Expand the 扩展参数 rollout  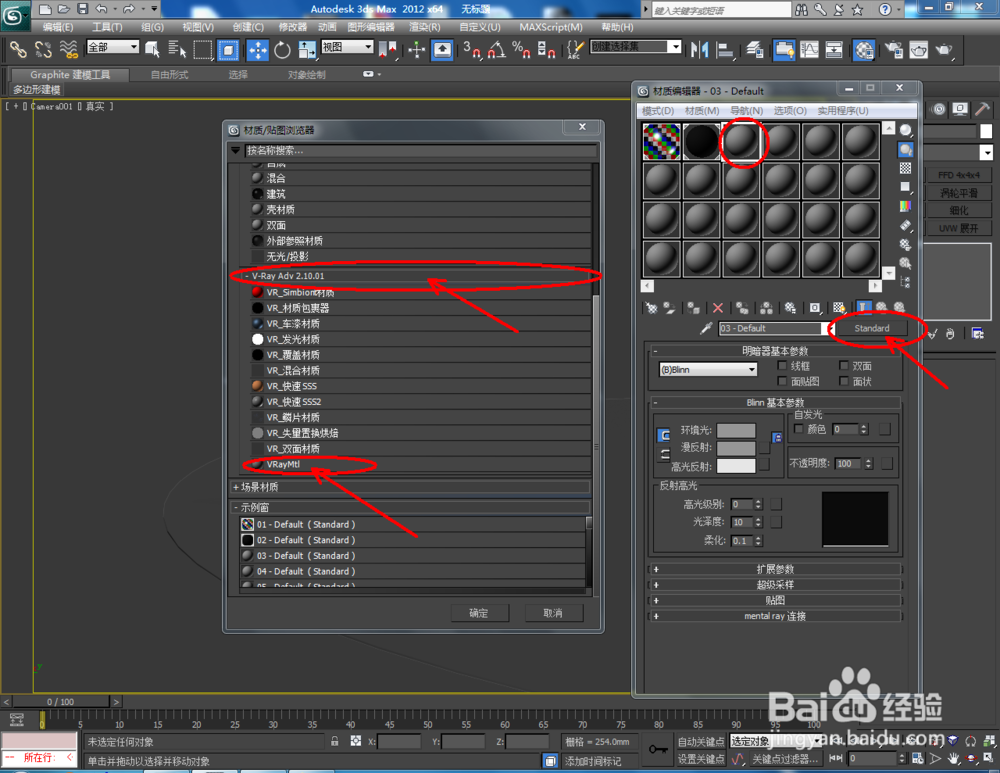click(775, 569)
